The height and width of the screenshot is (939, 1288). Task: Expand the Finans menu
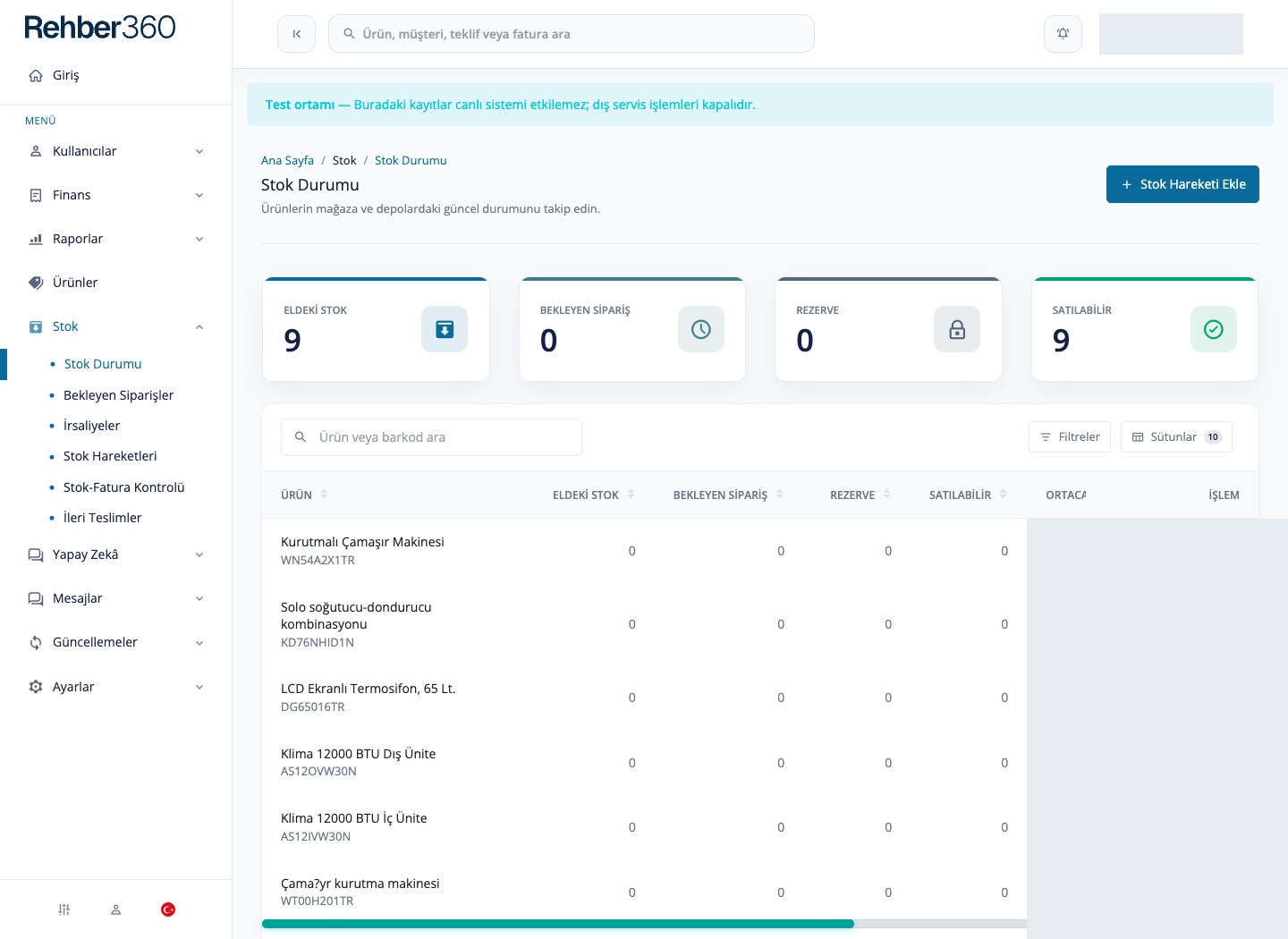116,195
